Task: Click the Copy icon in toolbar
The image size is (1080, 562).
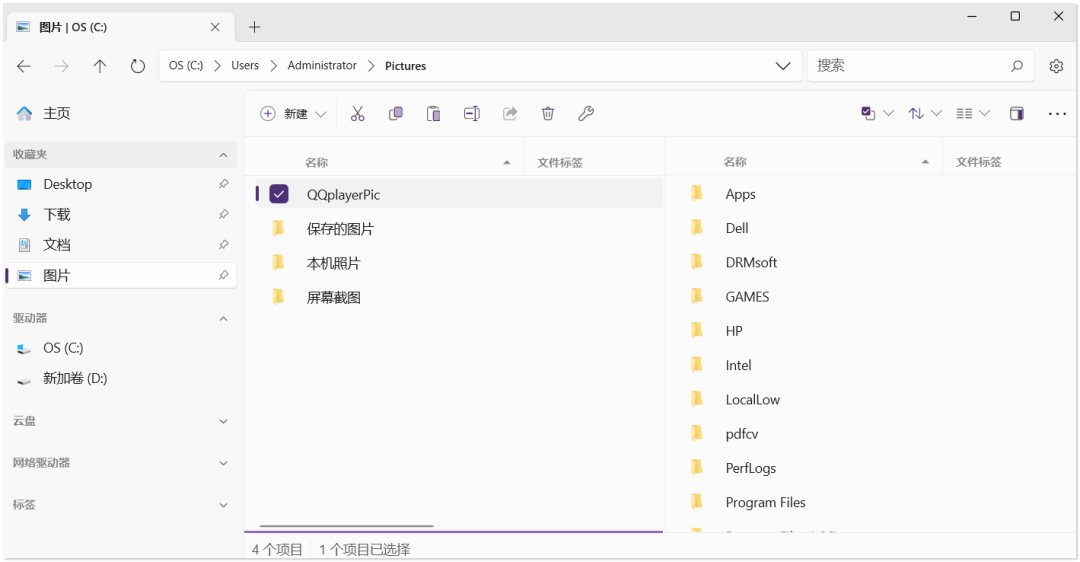Action: 395,114
